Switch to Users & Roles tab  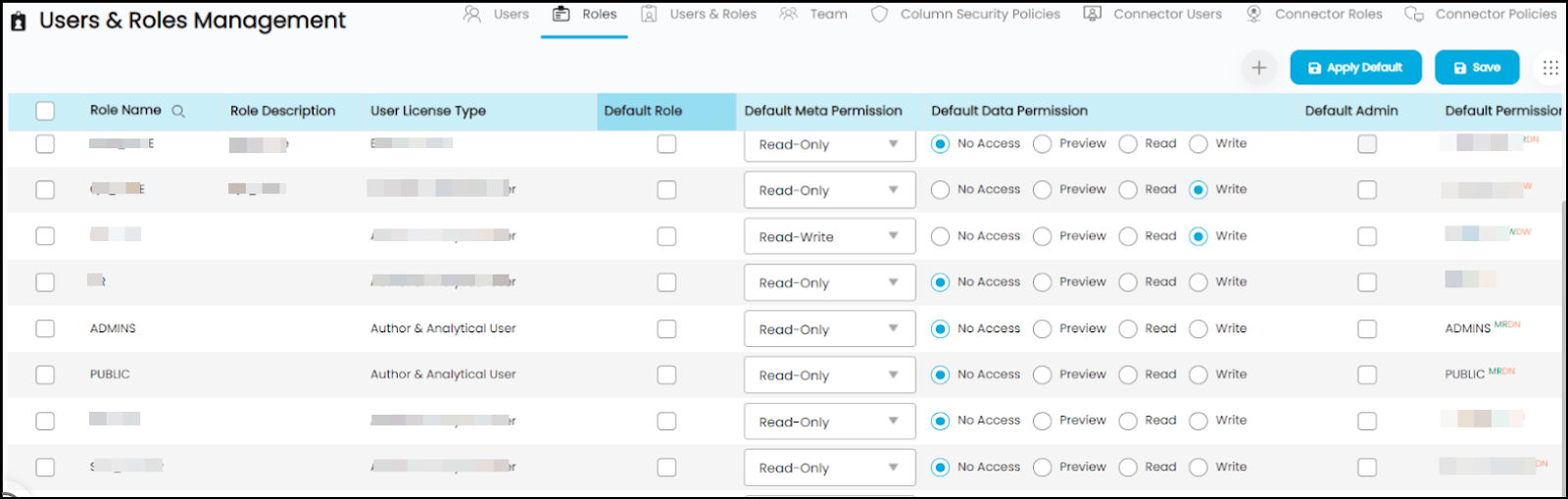700,14
